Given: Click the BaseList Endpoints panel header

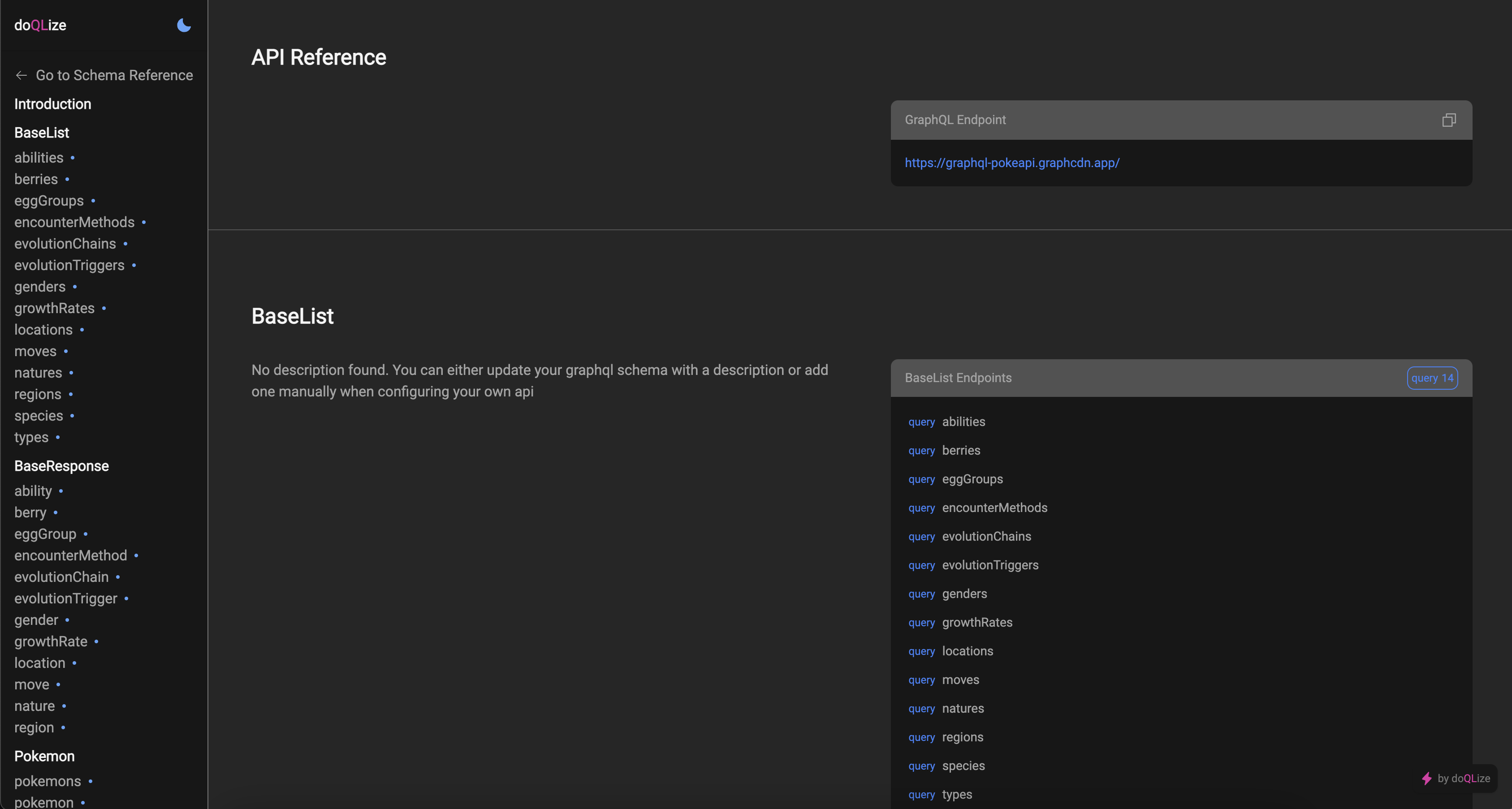Looking at the screenshot, I should point(1181,379).
